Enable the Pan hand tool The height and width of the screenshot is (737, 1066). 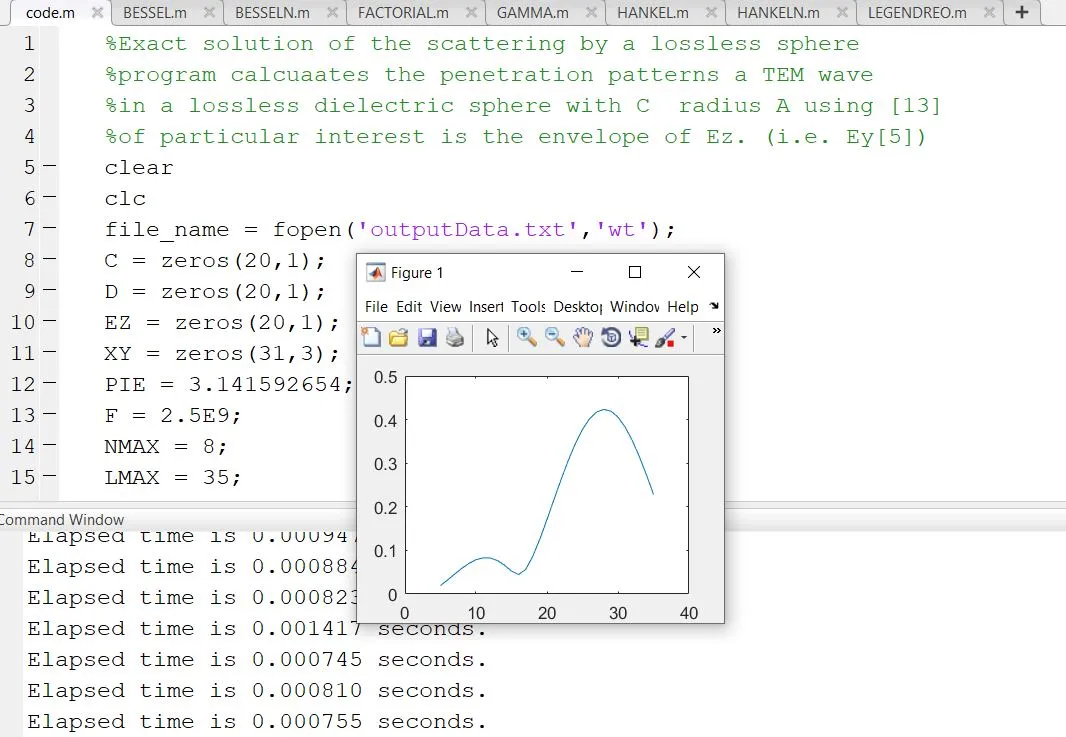coord(583,338)
